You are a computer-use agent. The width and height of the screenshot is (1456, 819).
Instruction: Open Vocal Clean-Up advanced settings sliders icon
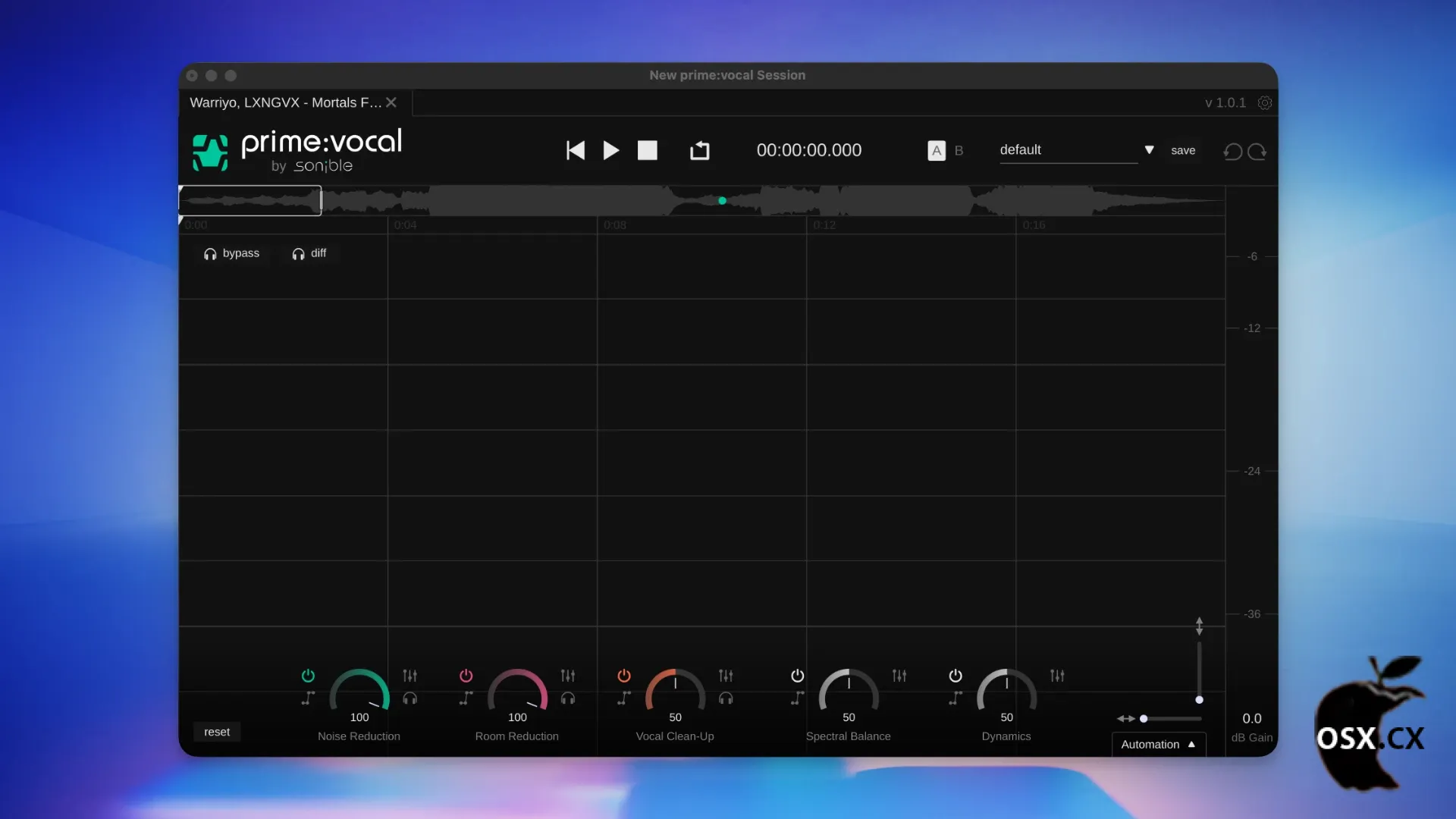click(726, 676)
